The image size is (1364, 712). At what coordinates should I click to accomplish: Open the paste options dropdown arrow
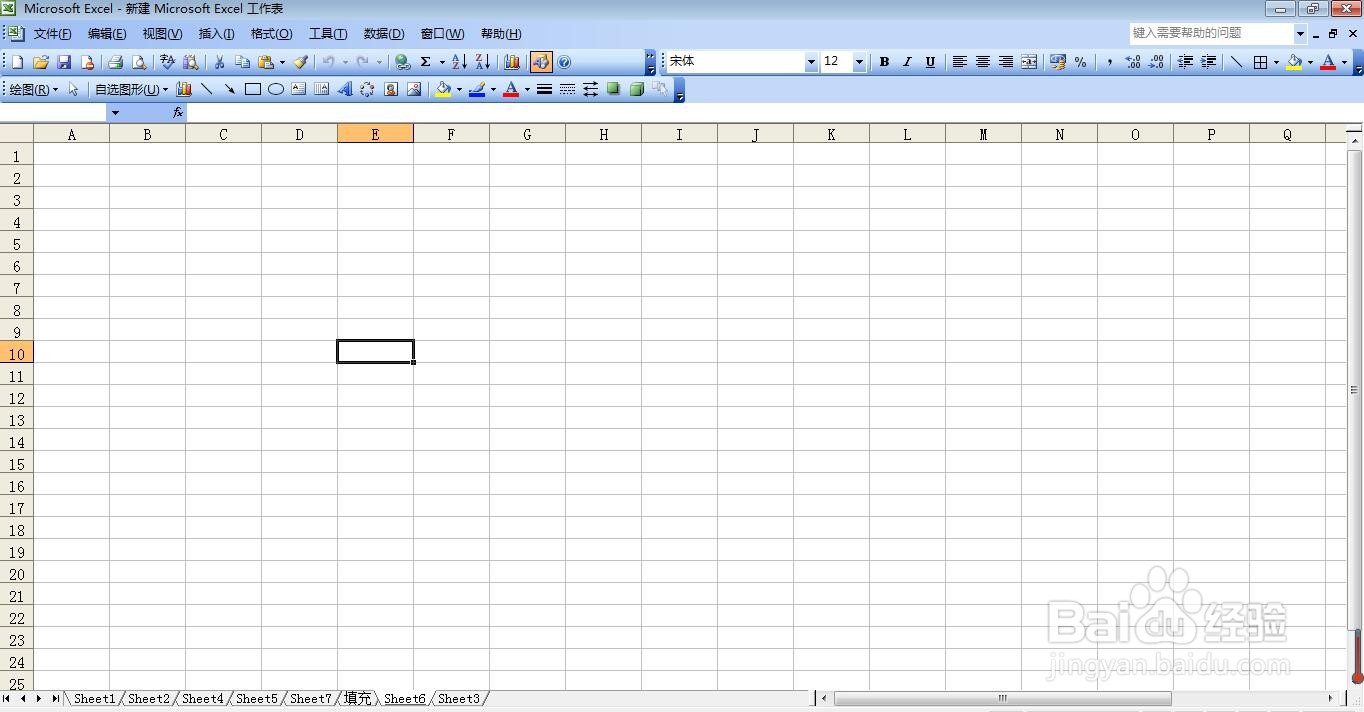coord(282,62)
